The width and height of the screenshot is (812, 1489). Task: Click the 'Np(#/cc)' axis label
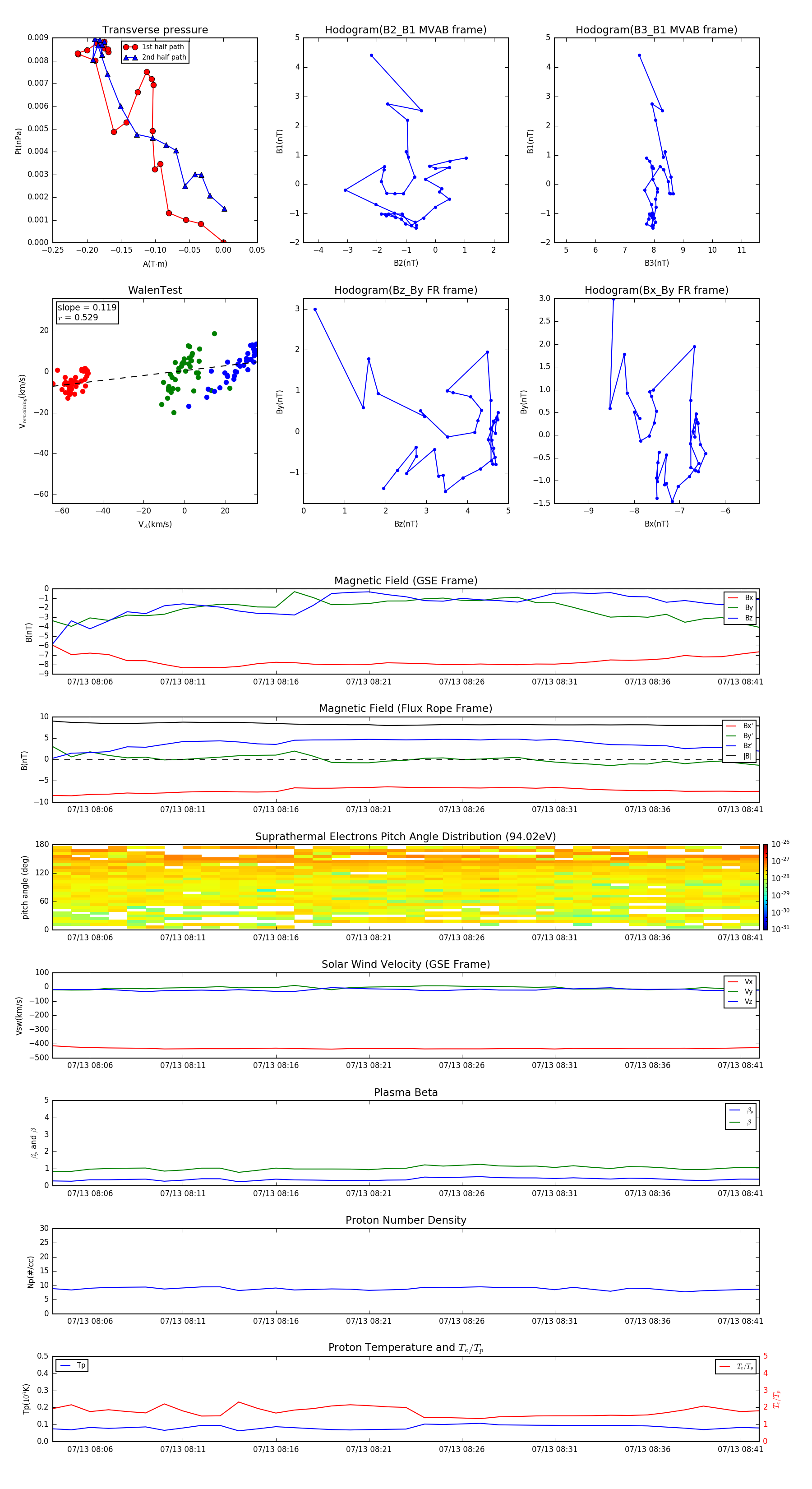30,1272
